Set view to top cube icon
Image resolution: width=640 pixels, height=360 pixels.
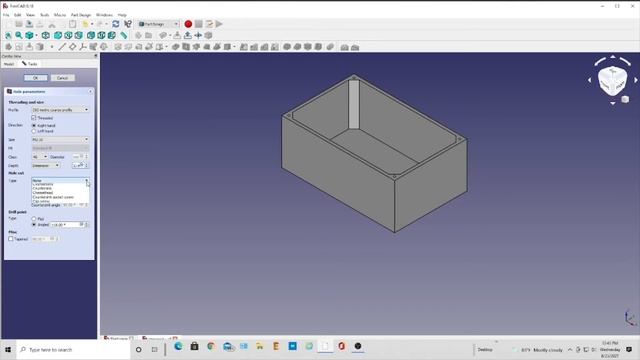point(69,36)
